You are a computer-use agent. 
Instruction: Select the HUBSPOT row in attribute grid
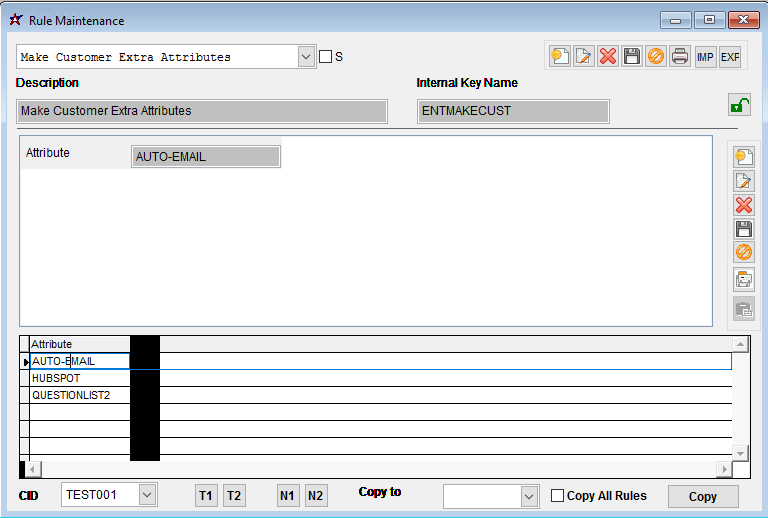79,379
